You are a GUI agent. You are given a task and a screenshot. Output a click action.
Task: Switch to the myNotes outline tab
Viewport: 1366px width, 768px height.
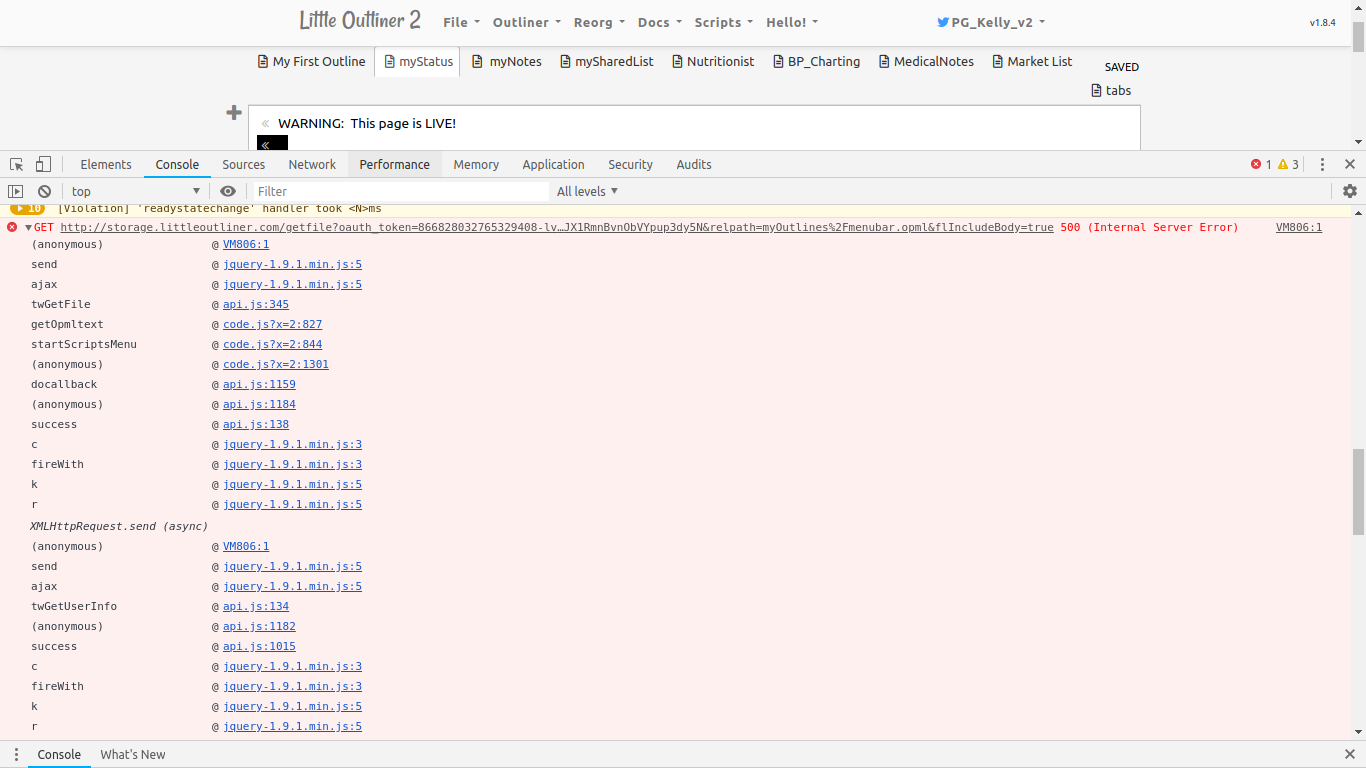[507, 61]
